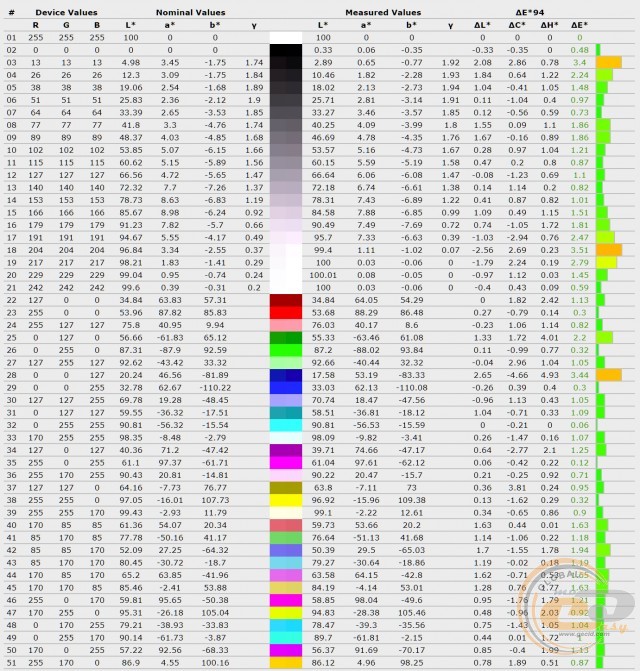Click measured a* value 98.04 in row 46
Viewport: 640px width, 671px height.
366,600
